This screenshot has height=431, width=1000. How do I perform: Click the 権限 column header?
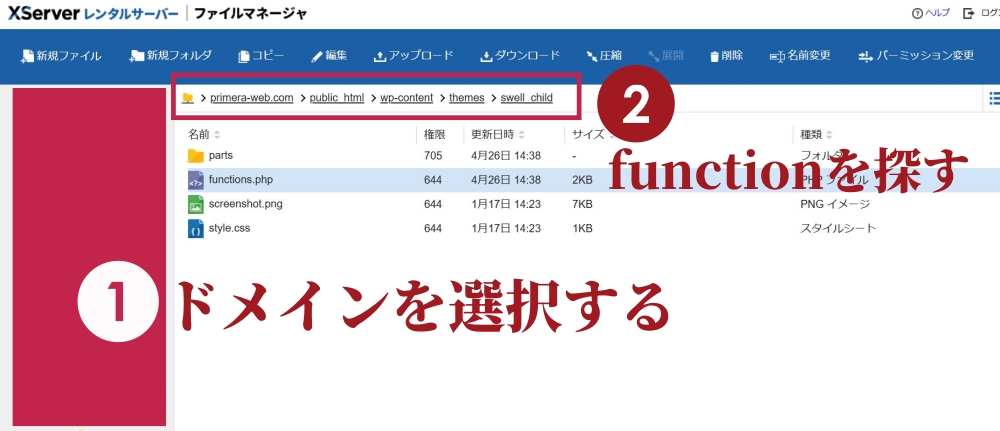point(434,135)
